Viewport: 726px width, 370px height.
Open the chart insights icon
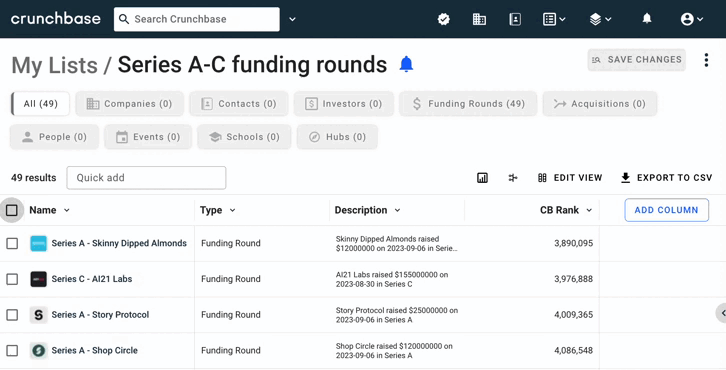[x=482, y=178]
